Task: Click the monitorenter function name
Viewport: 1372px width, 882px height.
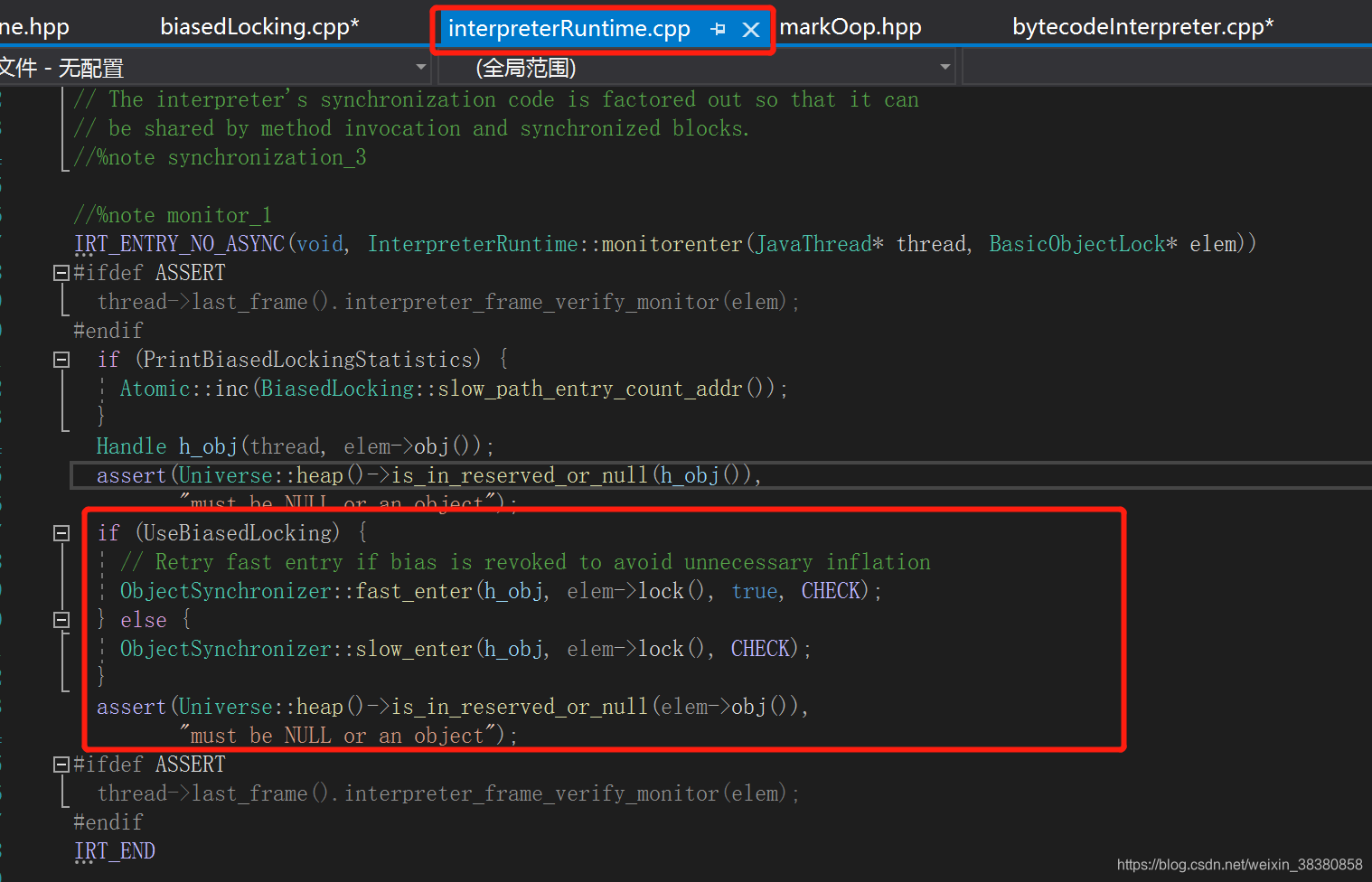Action: pos(672,244)
